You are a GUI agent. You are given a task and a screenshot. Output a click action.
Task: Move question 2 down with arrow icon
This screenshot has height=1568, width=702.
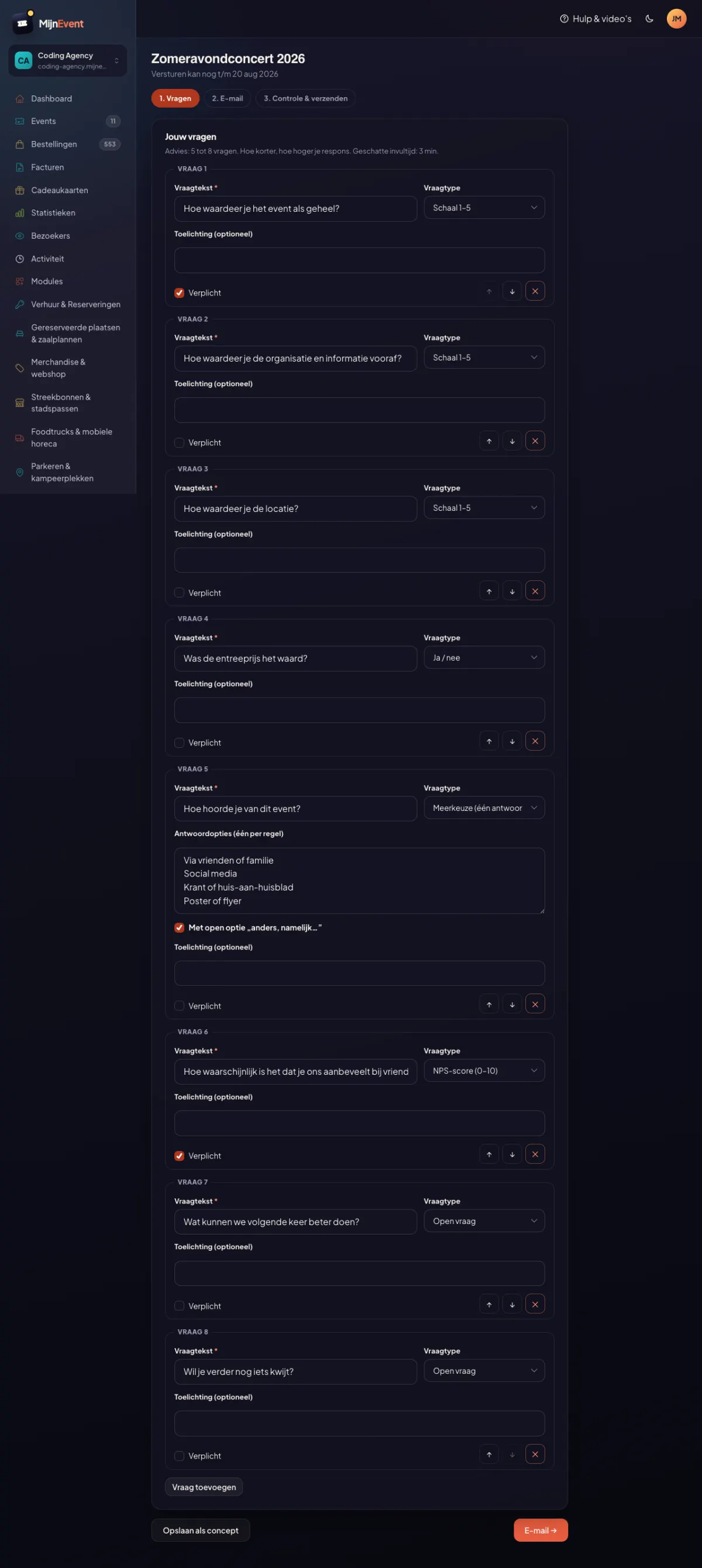(x=512, y=441)
